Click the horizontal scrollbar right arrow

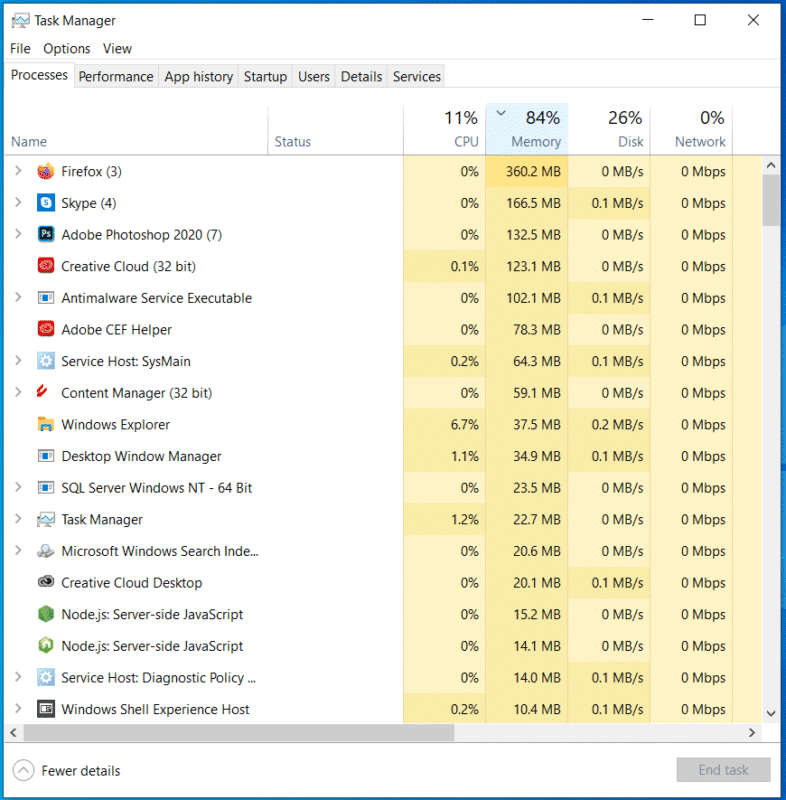(752, 733)
